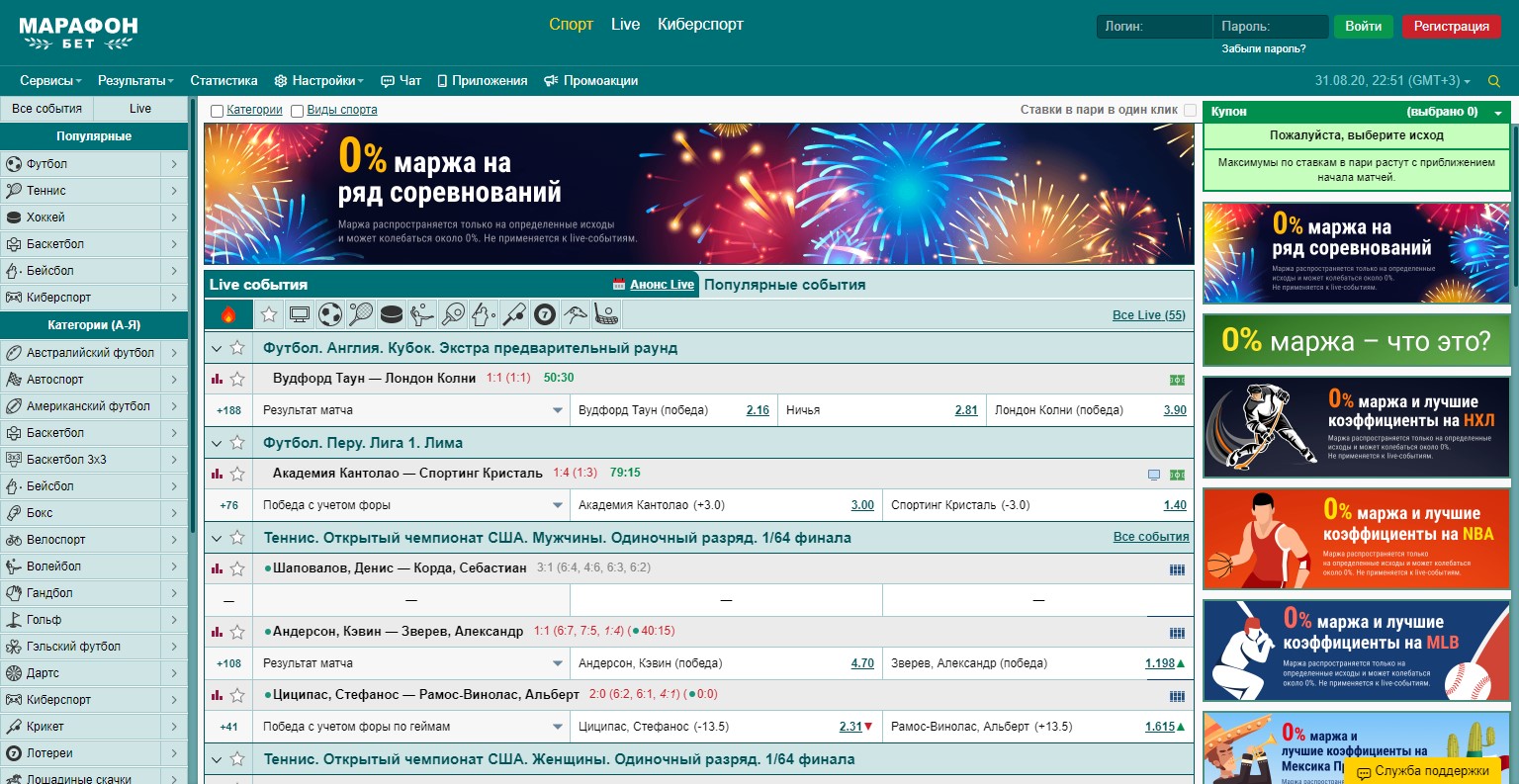Open statistics chart for Академия Кантолао match
This screenshot has height=784, width=1519.
point(217,474)
